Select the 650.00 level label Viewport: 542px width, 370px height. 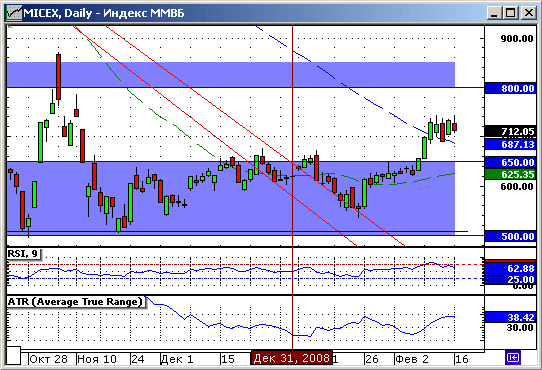[x=511, y=162]
